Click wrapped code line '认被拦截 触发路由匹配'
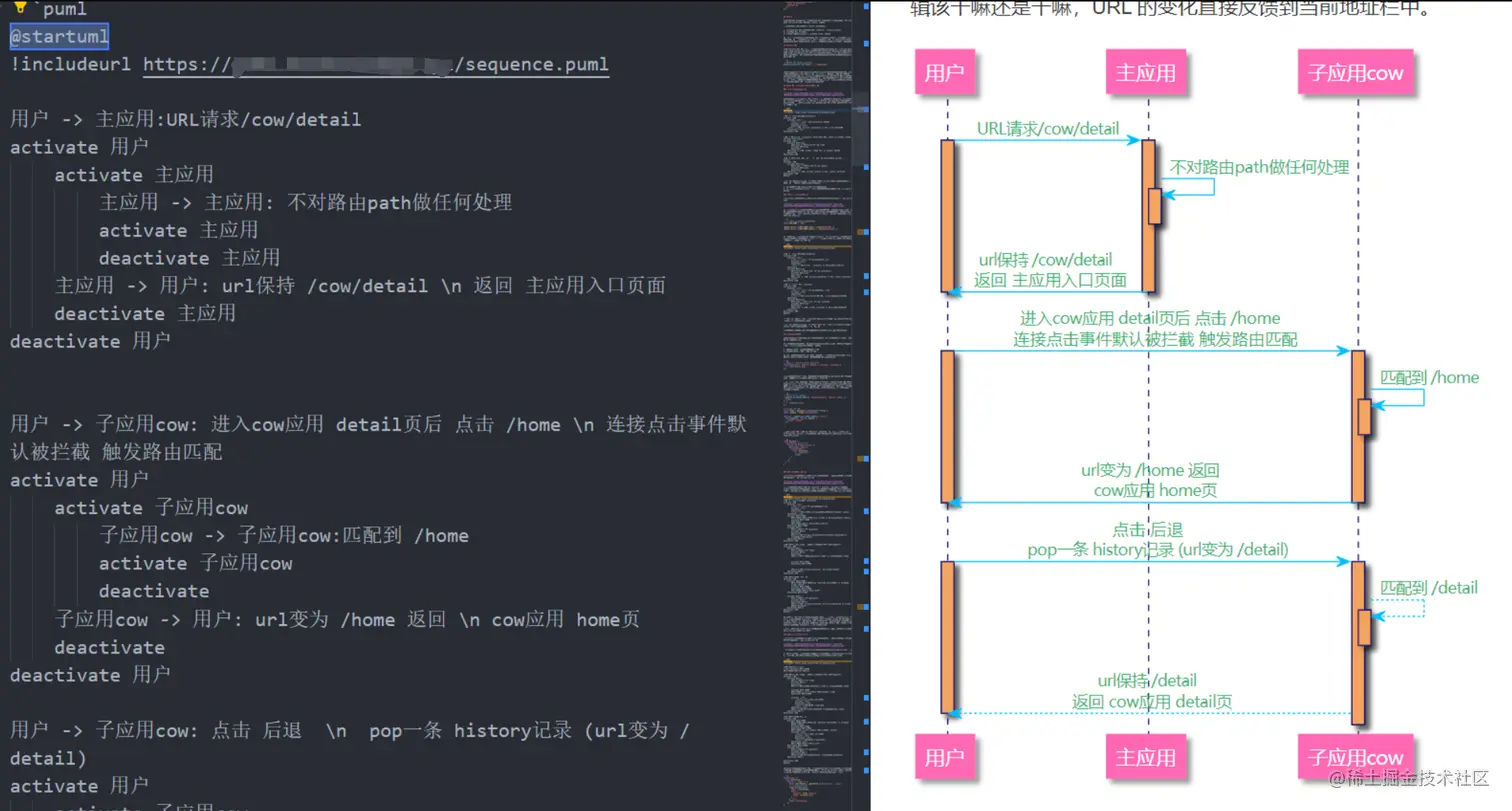The width and height of the screenshot is (1512, 811). [x=116, y=453]
